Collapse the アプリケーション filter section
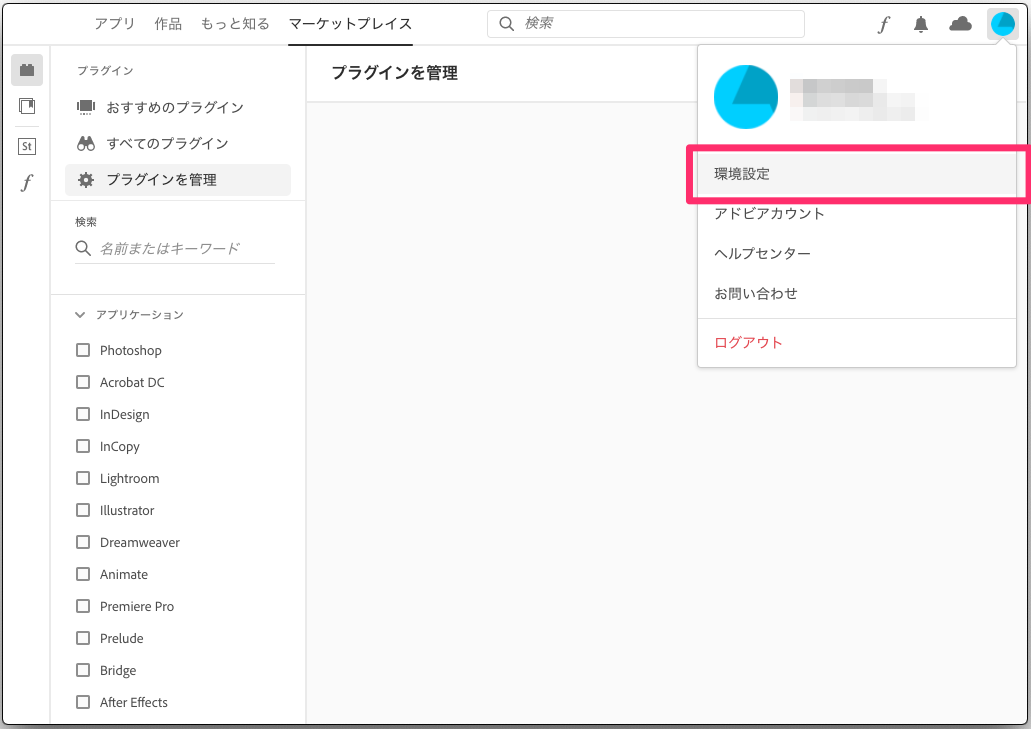 pyautogui.click(x=80, y=313)
